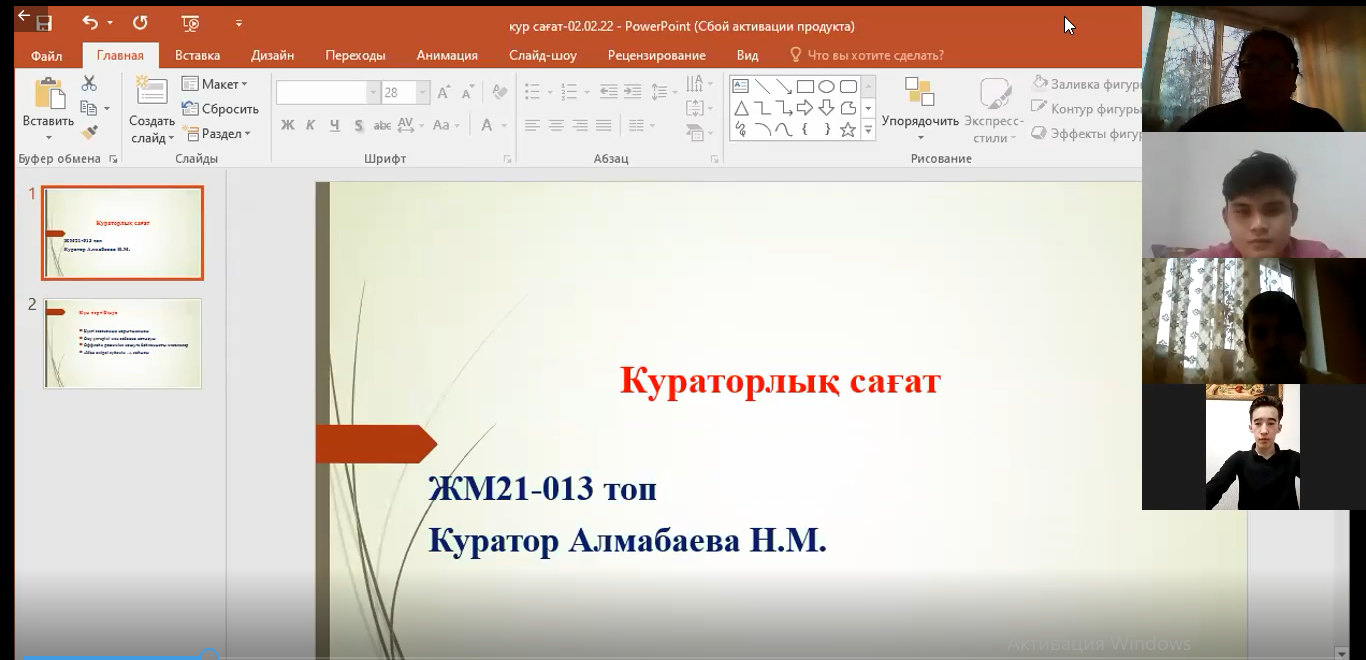Switch to the Вставка tab

point(197,56)
